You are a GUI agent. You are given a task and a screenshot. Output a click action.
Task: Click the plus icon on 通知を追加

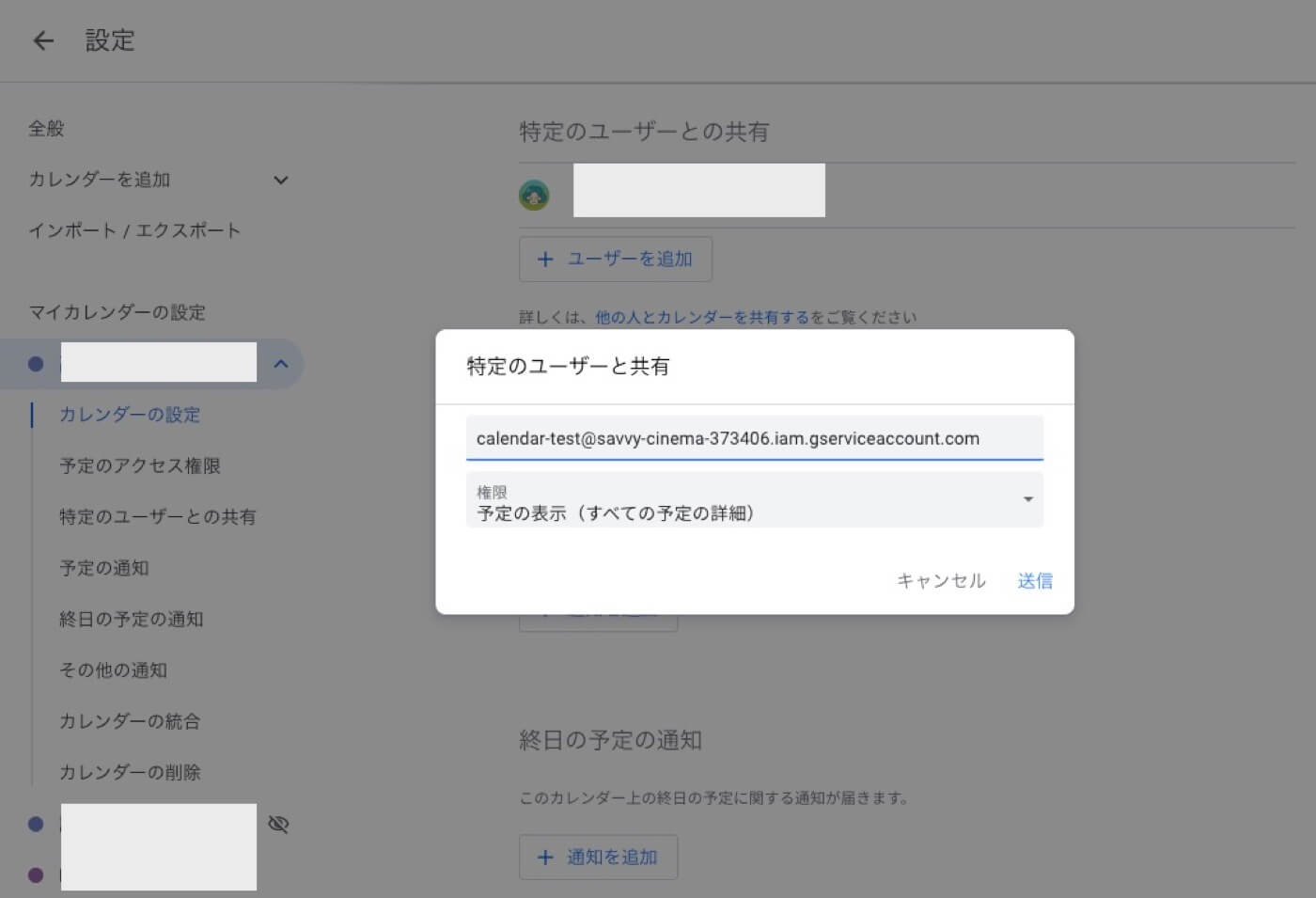(545, 857)
